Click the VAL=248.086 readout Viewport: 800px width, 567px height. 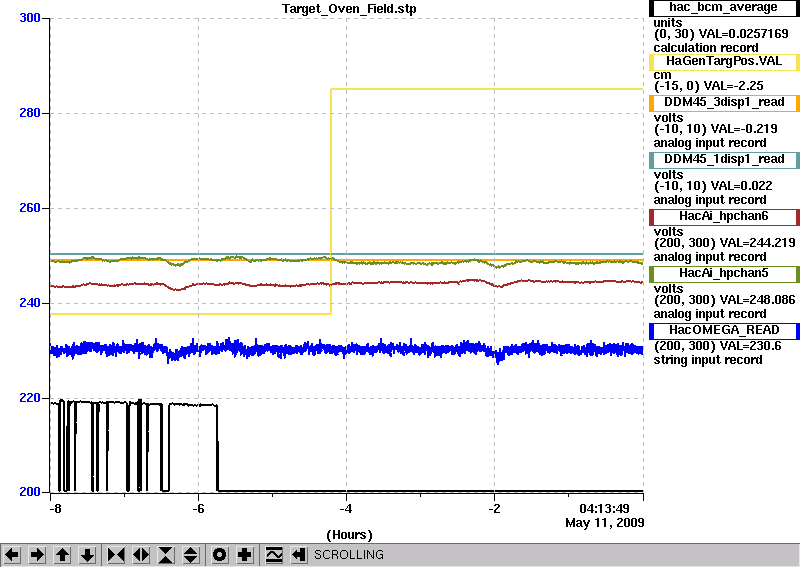tap(753, 300)
